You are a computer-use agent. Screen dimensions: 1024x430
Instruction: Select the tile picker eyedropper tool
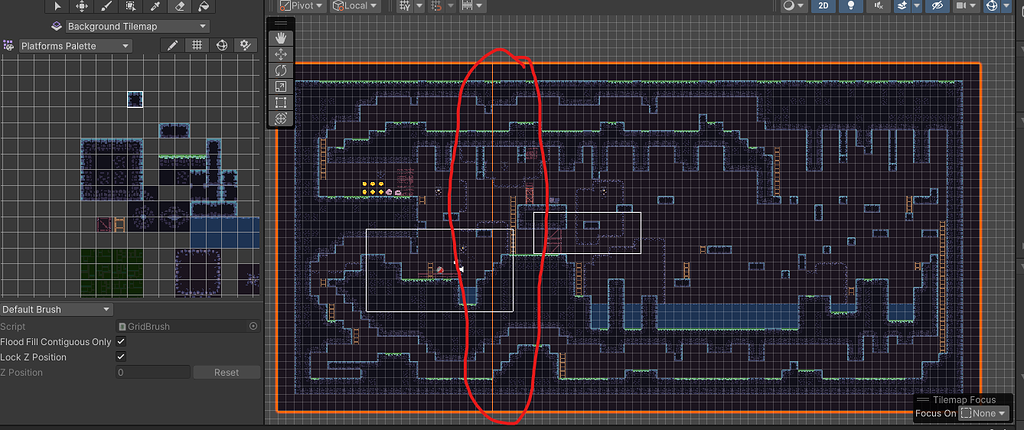coord(155,6)
